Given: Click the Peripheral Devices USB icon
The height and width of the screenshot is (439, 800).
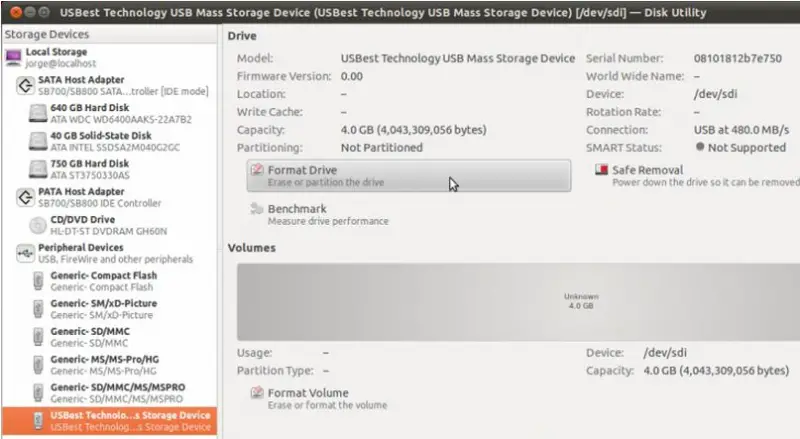Looking at the screenshot, I should tap(25, 253).
